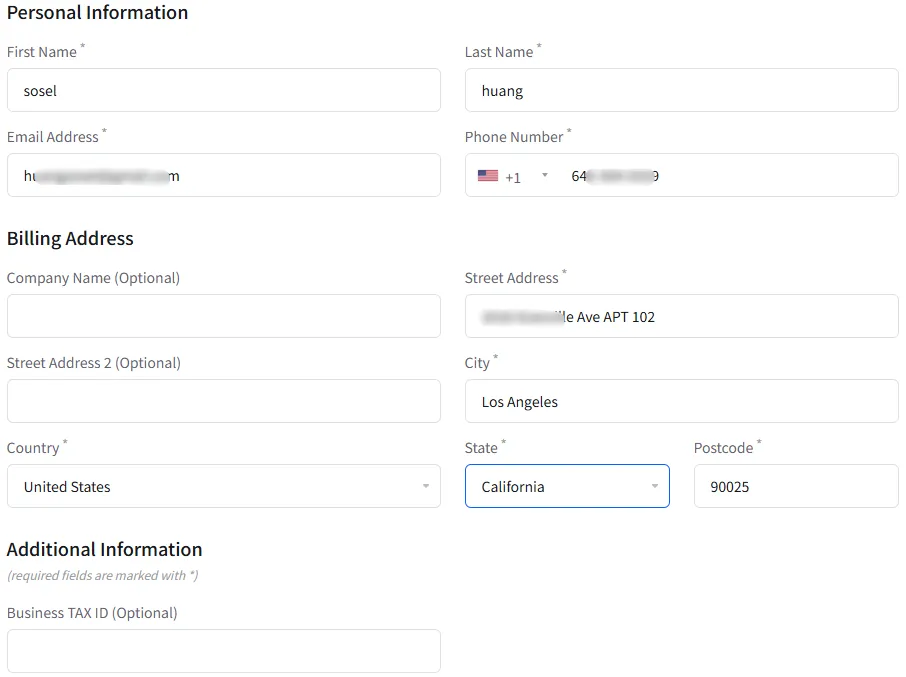Screen dimensions: 906x677
Task: Click the Business TAX ID (Optional) label
Action: tap(92, 613)
